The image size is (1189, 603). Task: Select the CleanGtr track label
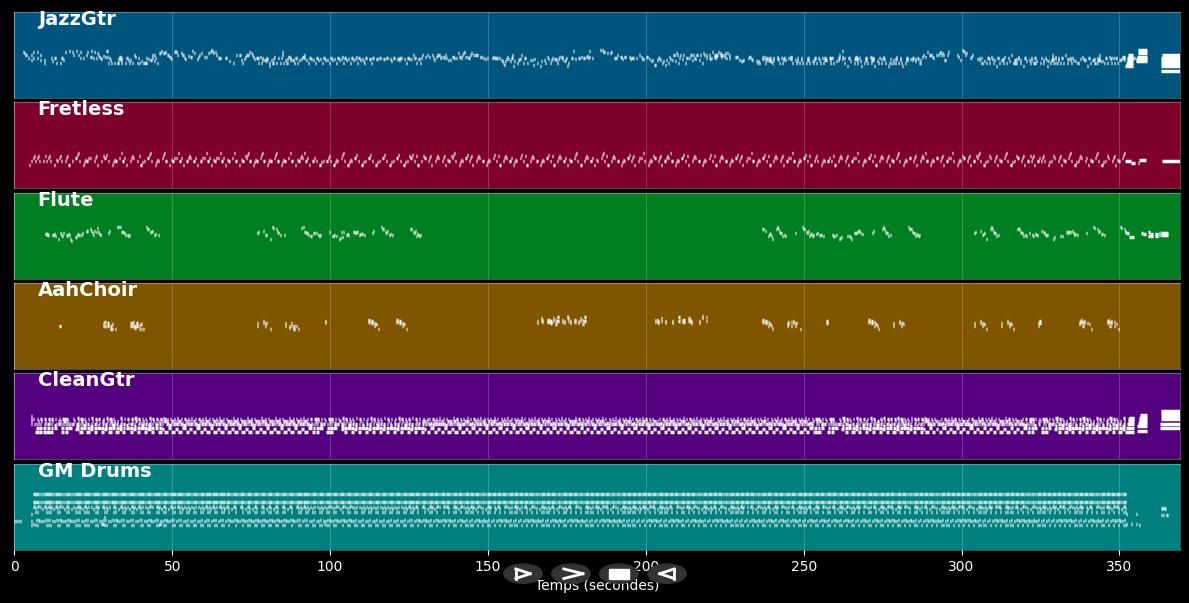86,380
